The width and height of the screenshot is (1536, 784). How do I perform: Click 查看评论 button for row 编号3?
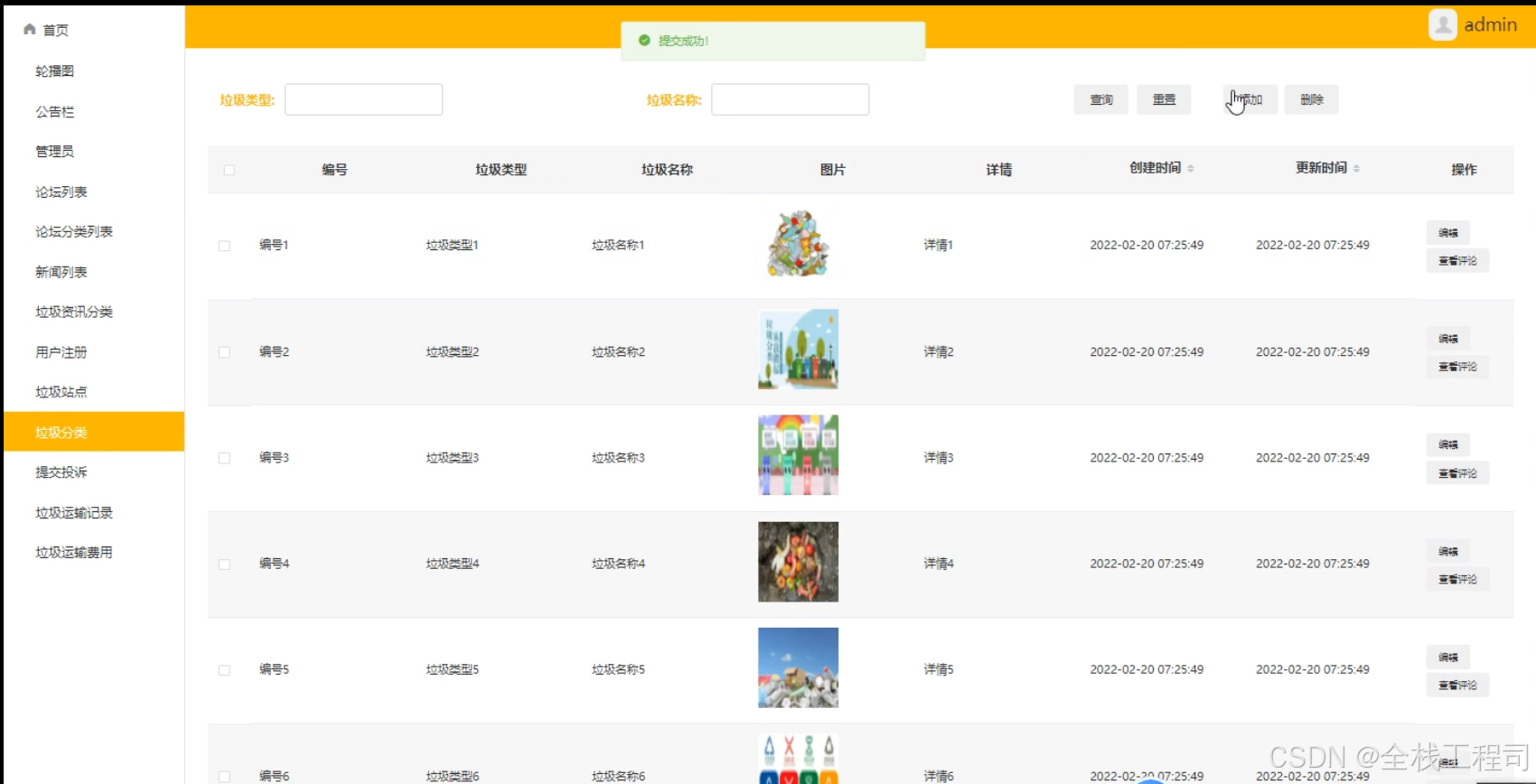click(1457, 473)
